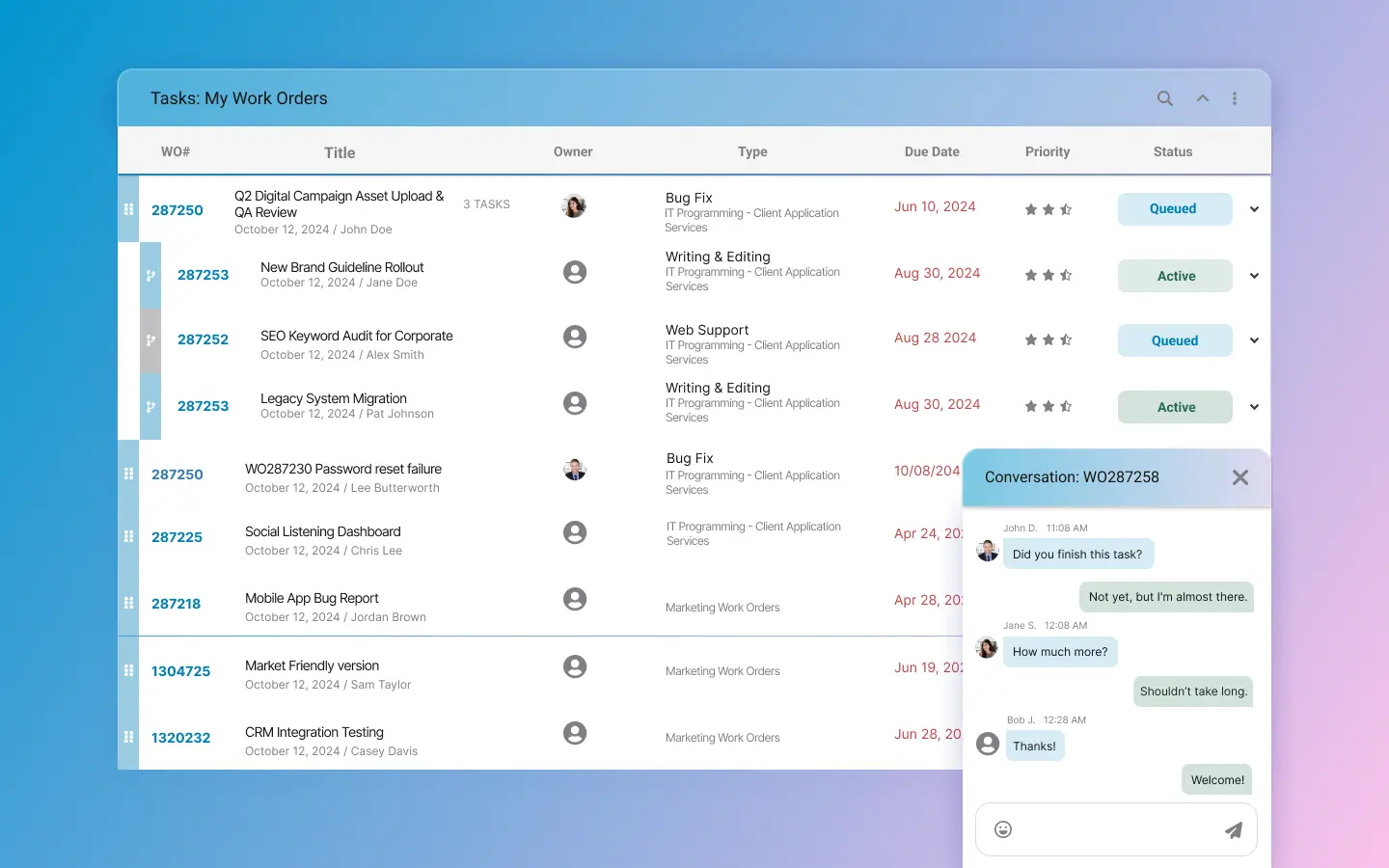
Task: Click subtask branch icon for Legacy System Migration
Action: pyautogui.click(x=150, y=407)
